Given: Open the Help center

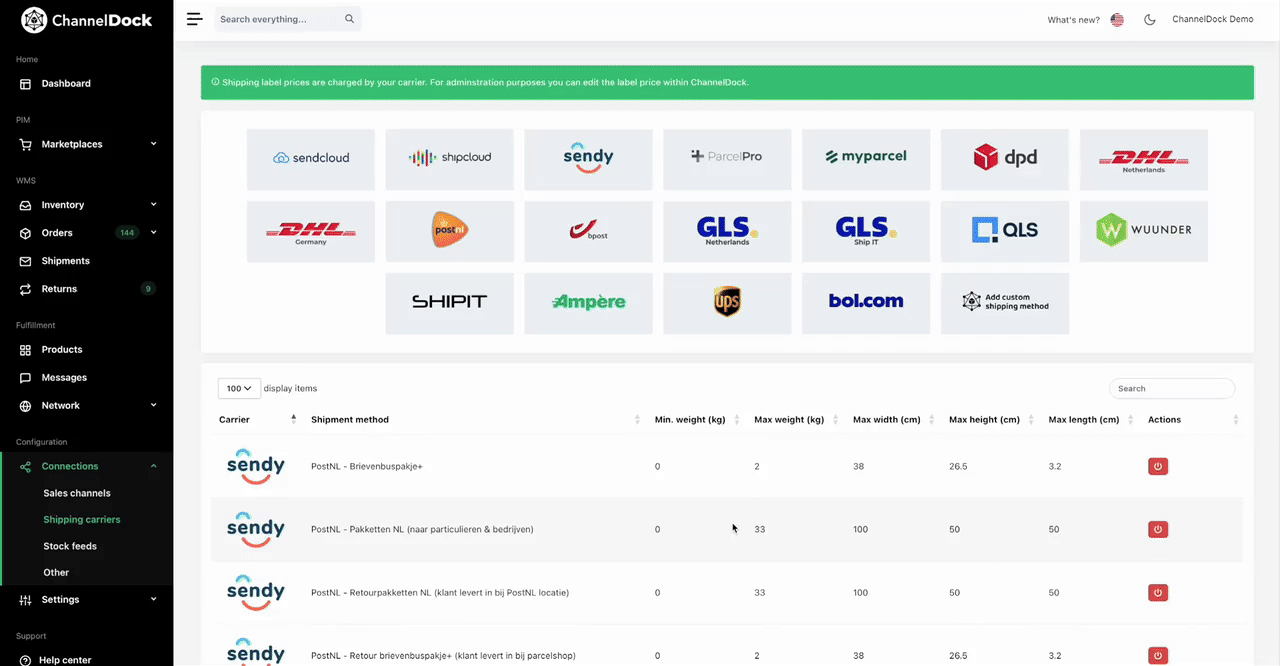Looking at the screenshot, I should pos(65,660).
